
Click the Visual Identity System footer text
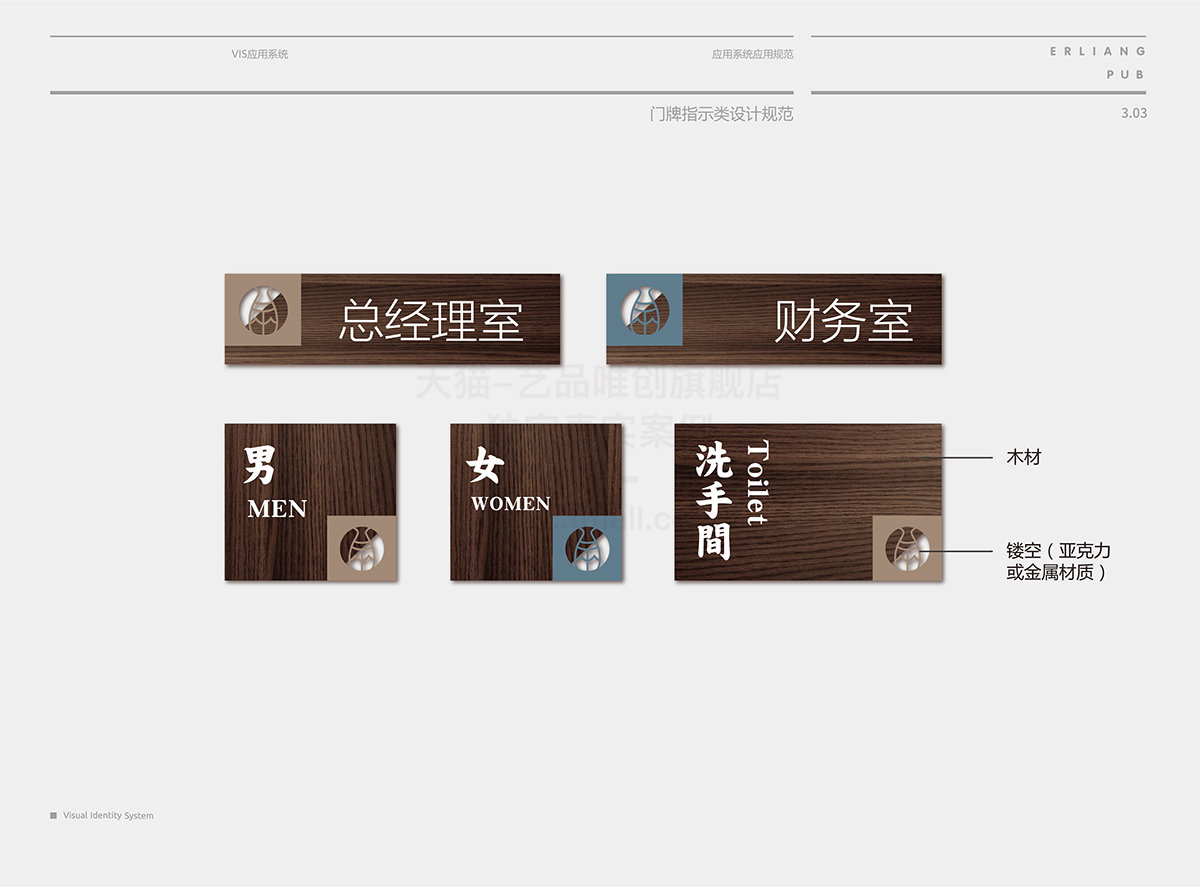(108, 815)
